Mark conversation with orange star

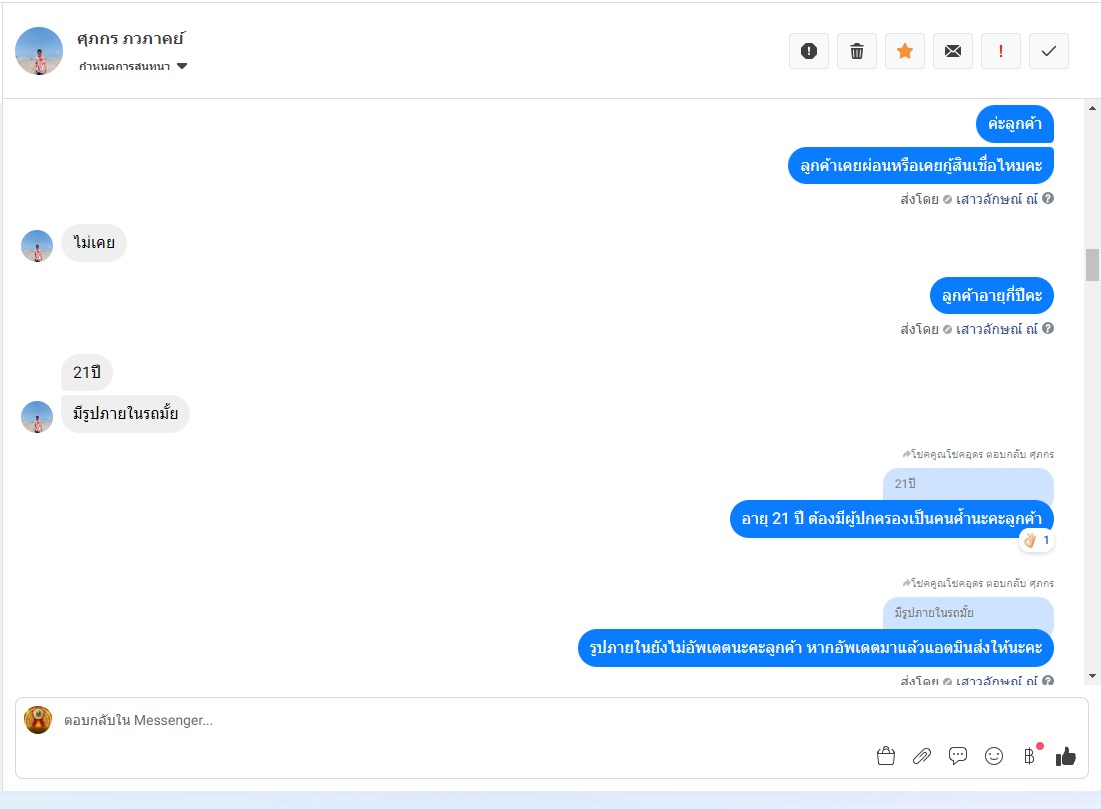click(x=905, y=51)
